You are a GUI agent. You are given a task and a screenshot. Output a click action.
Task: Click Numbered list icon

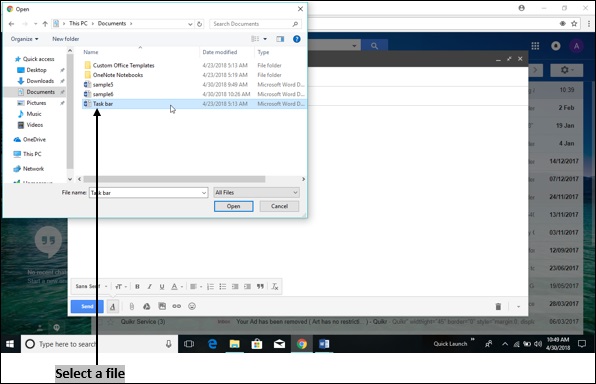(210, 287)
